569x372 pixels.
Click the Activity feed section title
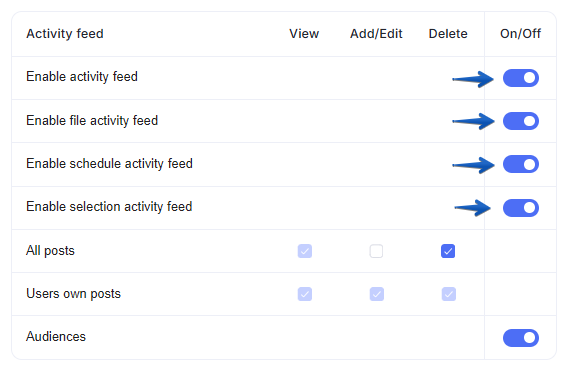(x=65, y=34)
